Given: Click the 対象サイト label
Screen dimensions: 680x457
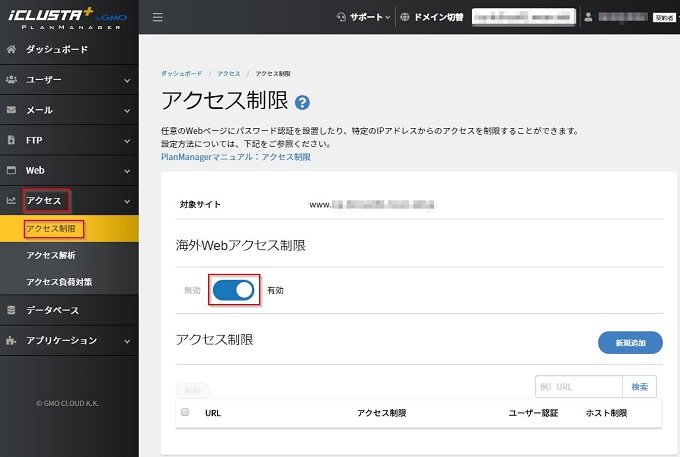Looking at the screenshot, I should (200, 205).
